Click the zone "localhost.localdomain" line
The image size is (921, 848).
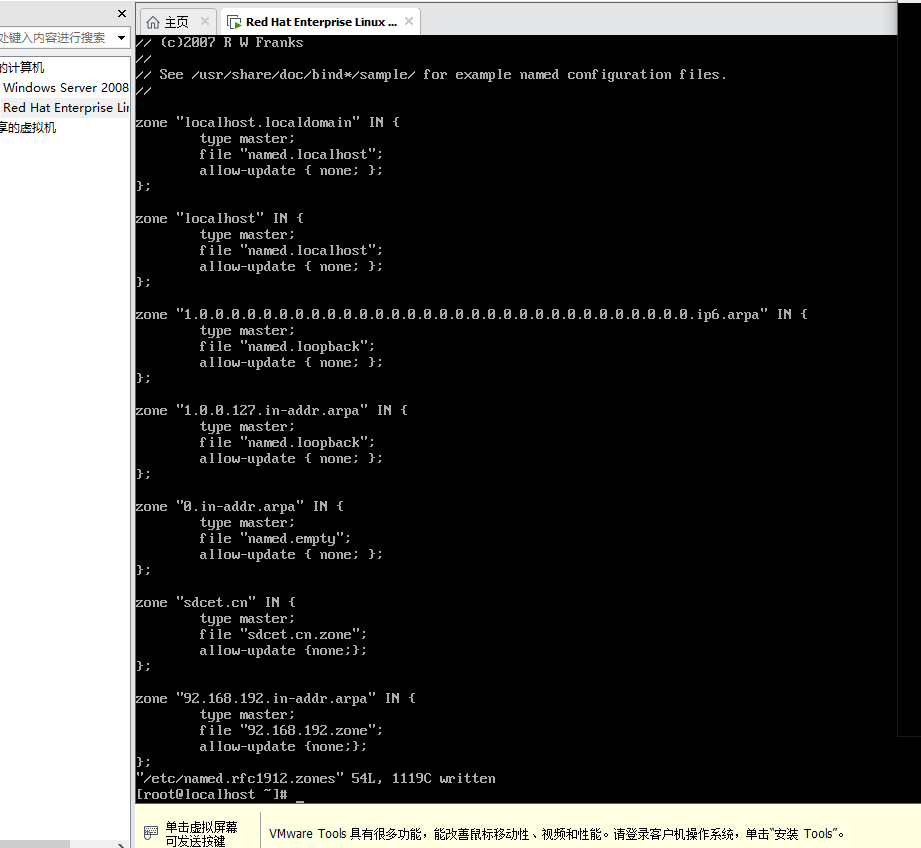coord(267,123)
